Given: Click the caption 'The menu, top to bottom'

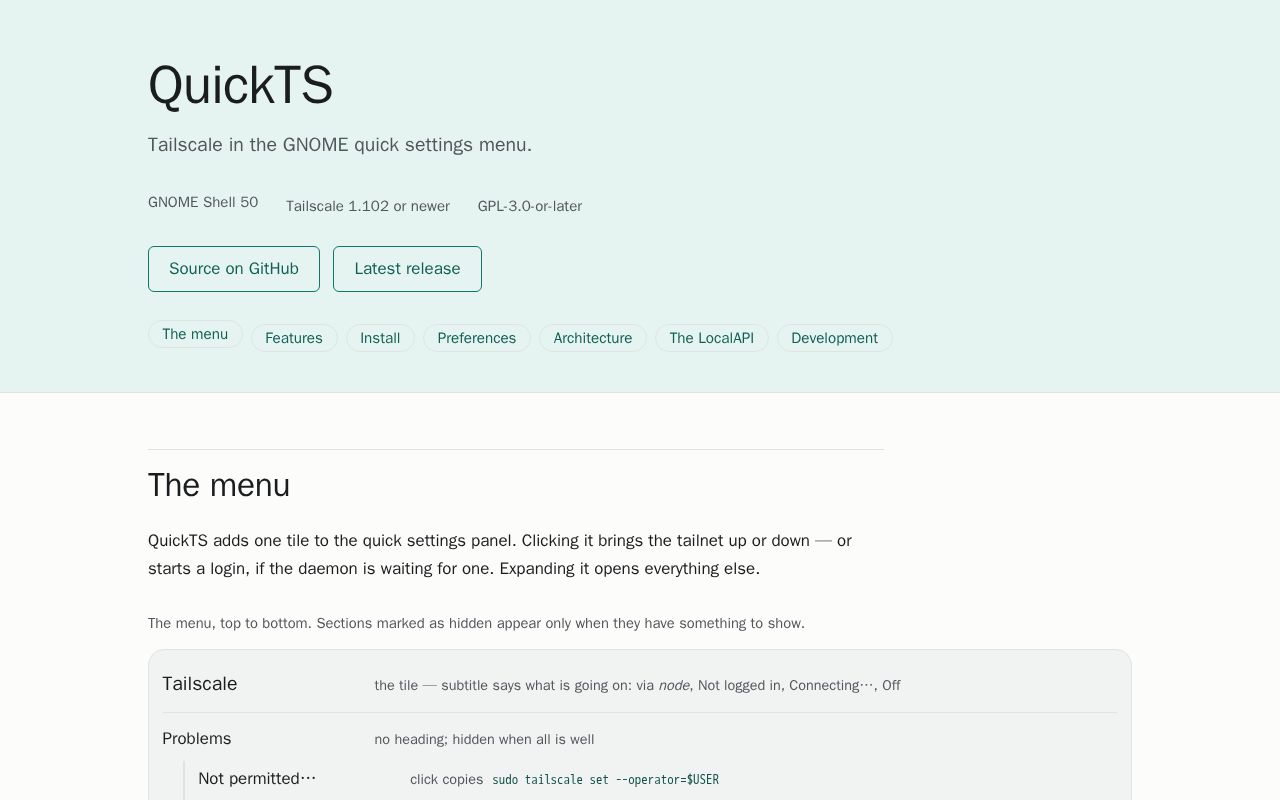Looking at the screenshot, I should (x=476, y=623).
